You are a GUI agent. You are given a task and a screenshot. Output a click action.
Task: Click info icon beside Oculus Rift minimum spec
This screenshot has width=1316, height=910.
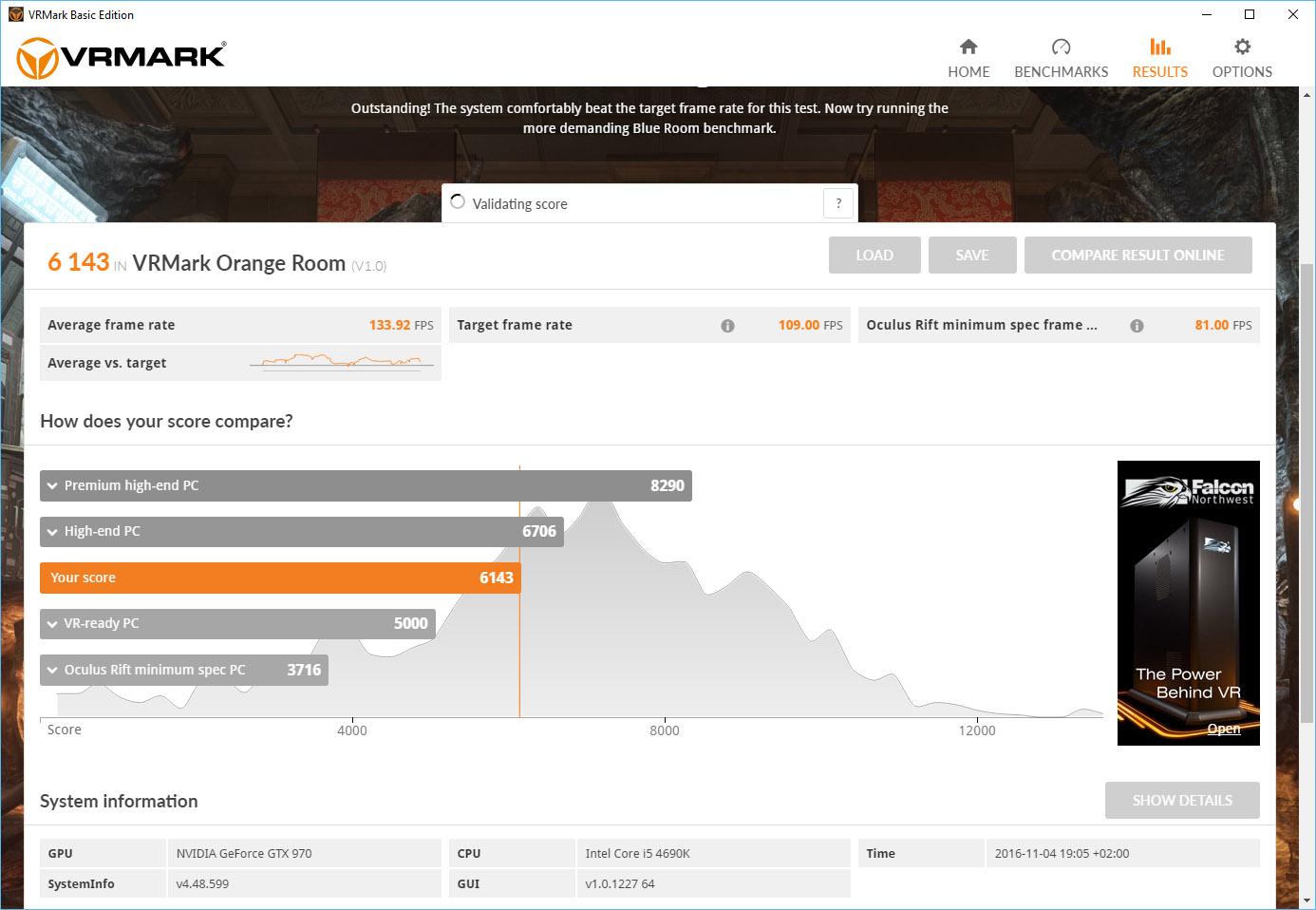(1137, 326)
